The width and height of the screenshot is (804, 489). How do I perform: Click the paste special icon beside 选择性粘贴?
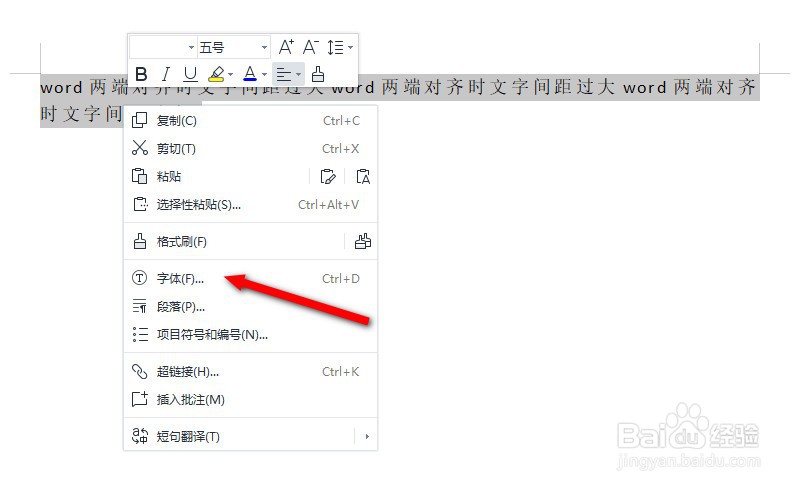click(140, 204)
